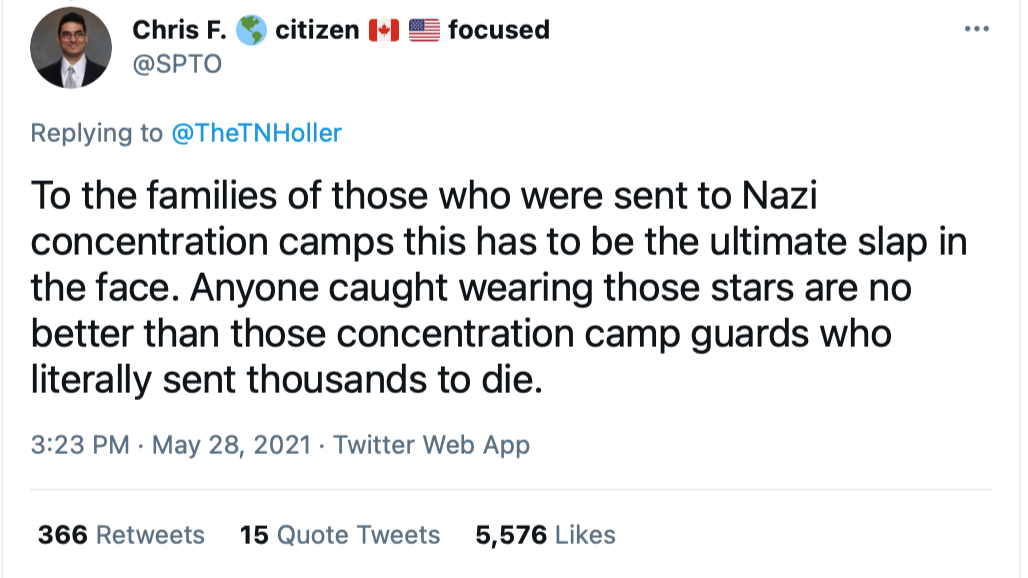The height and width of the screenshot is (578, 1028).
Task: Click the globe emoji in display name
Action: 251,30
